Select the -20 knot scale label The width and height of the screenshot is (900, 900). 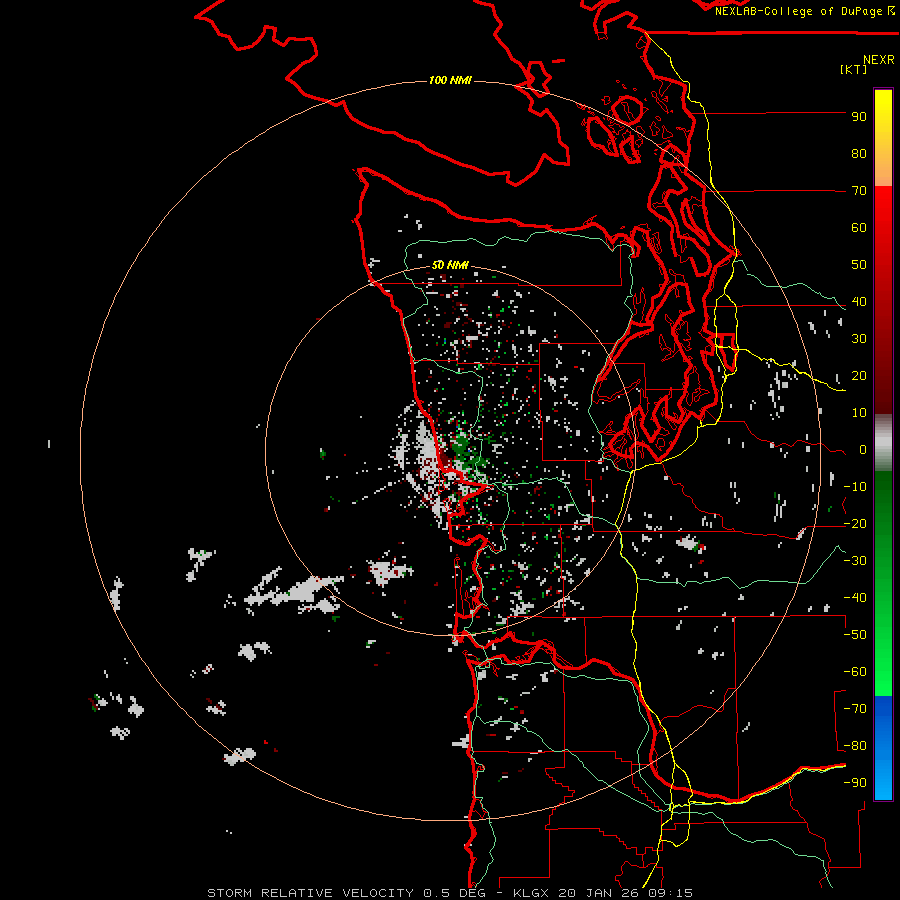pos(855,524)
